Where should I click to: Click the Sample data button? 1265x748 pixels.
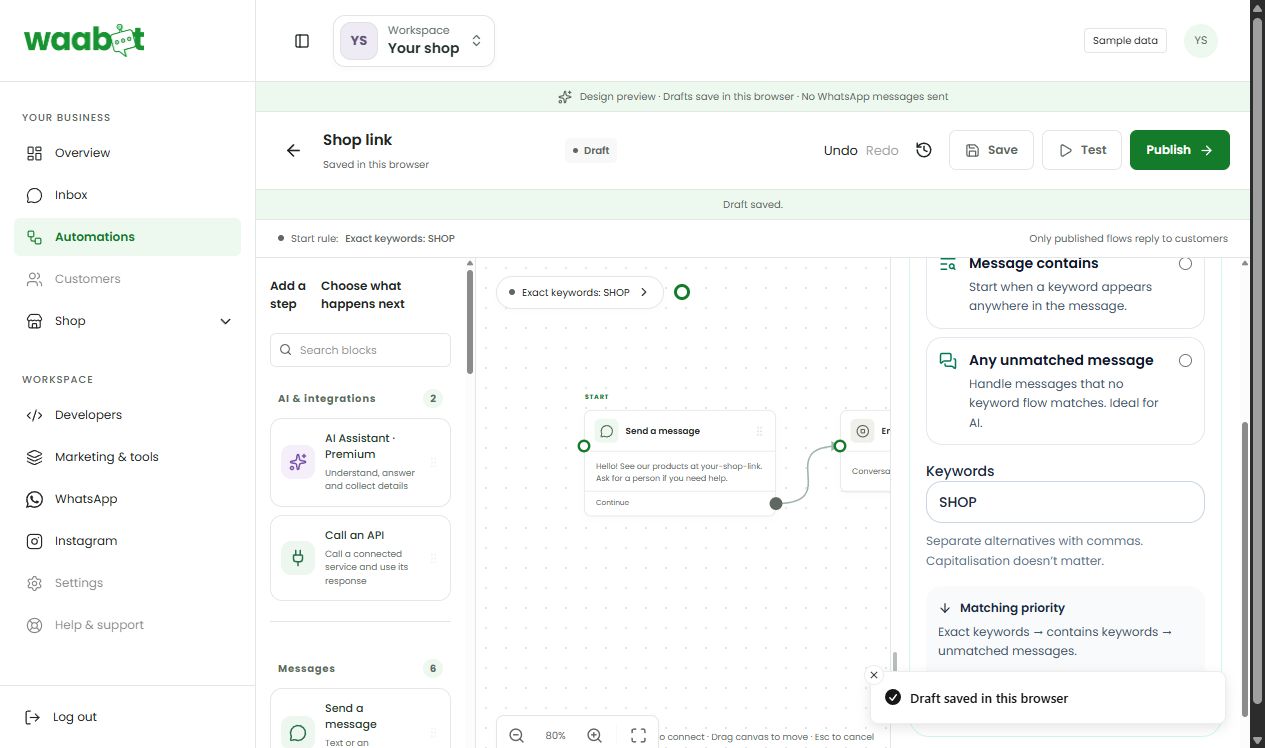[x=1125, y=41]
